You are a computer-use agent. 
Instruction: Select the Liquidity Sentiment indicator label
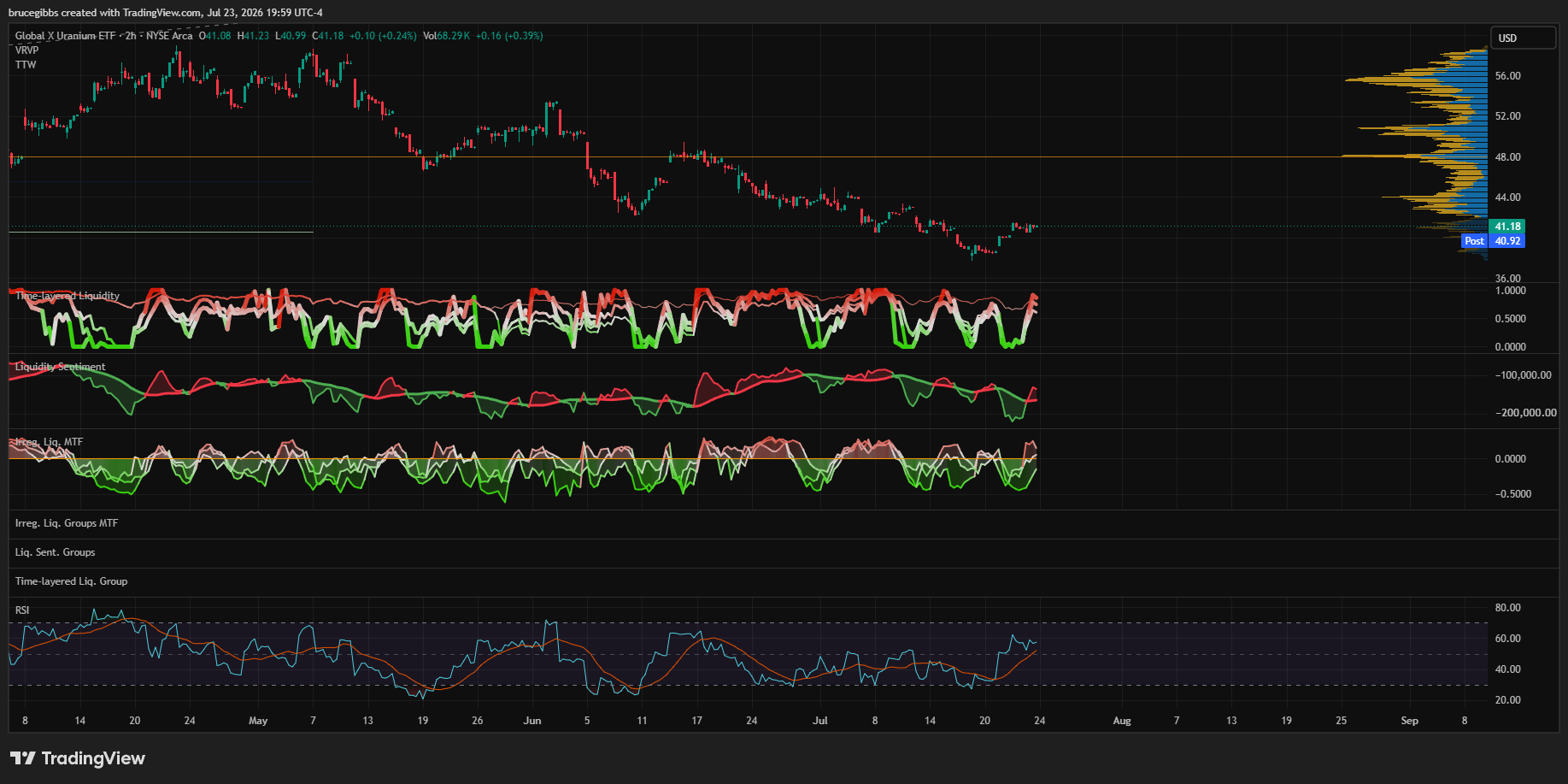pos(60,367)
